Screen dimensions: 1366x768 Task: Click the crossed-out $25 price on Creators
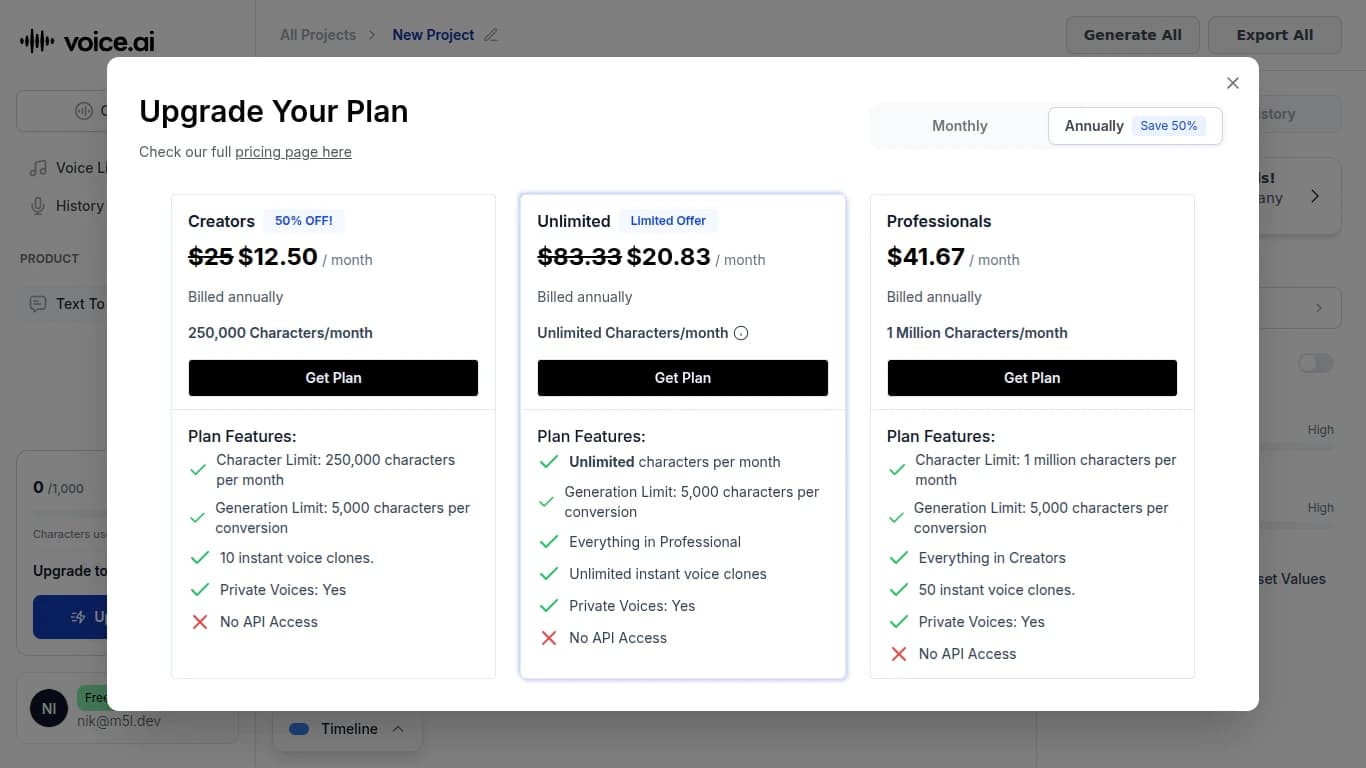coord(211,257)
